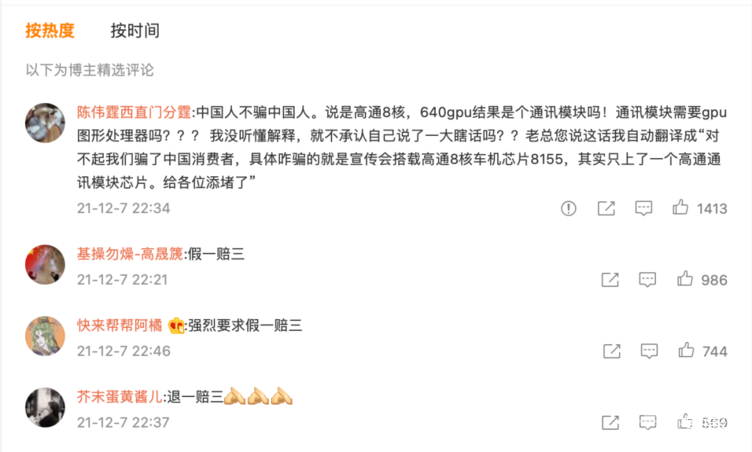
Task: Like the comment with 1413 likes
Action: [680, 207]
